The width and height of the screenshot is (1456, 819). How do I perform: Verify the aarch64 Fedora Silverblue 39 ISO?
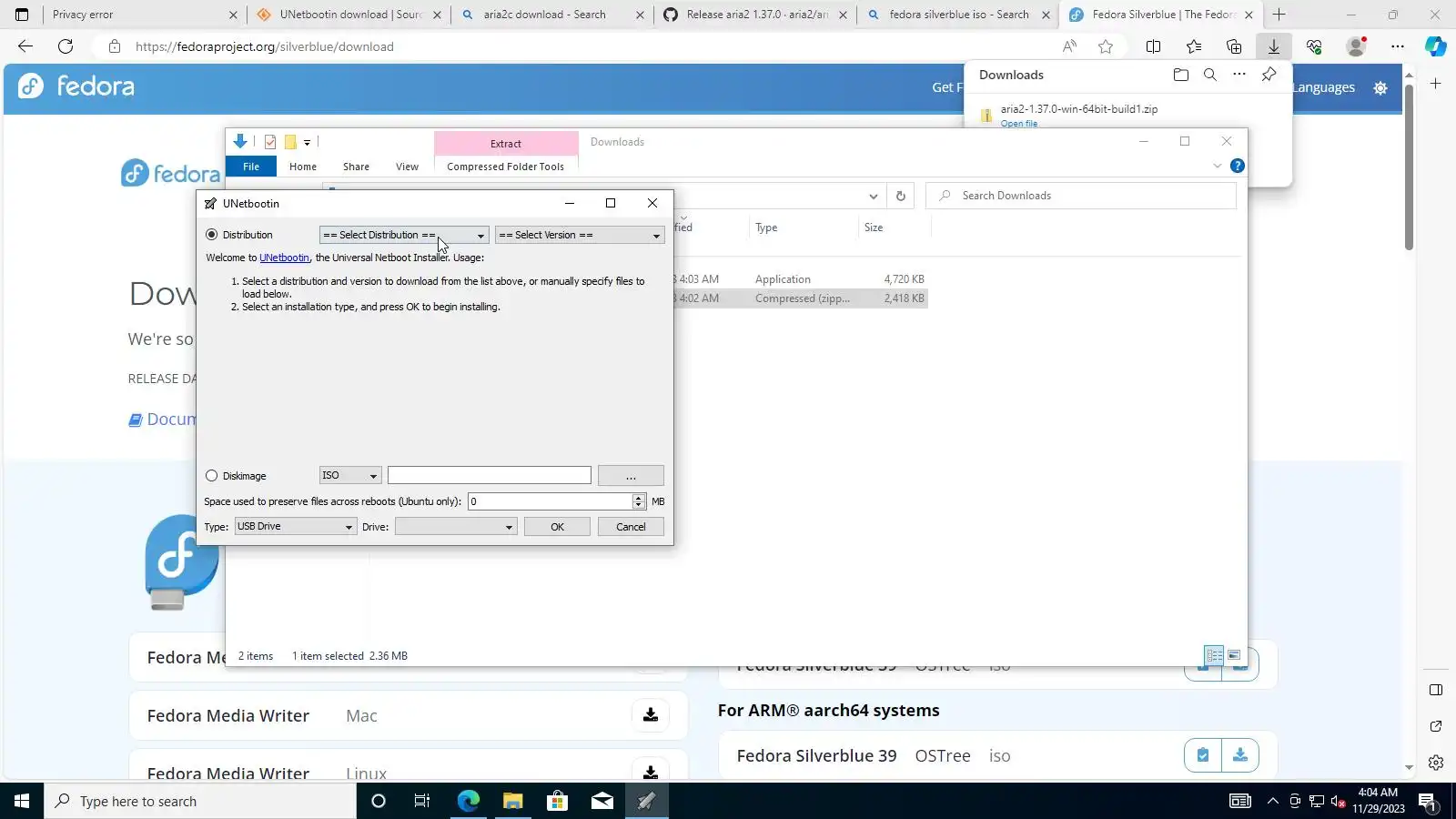click(x=1203, y=755)
